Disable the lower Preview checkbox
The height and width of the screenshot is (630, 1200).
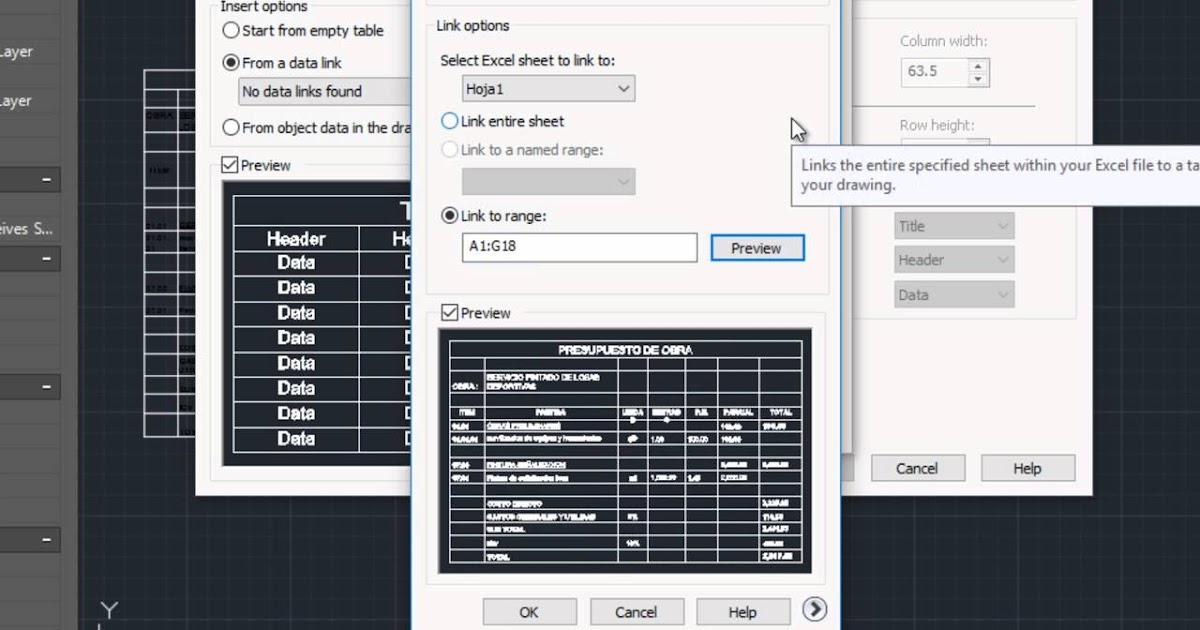click(448, 312)
